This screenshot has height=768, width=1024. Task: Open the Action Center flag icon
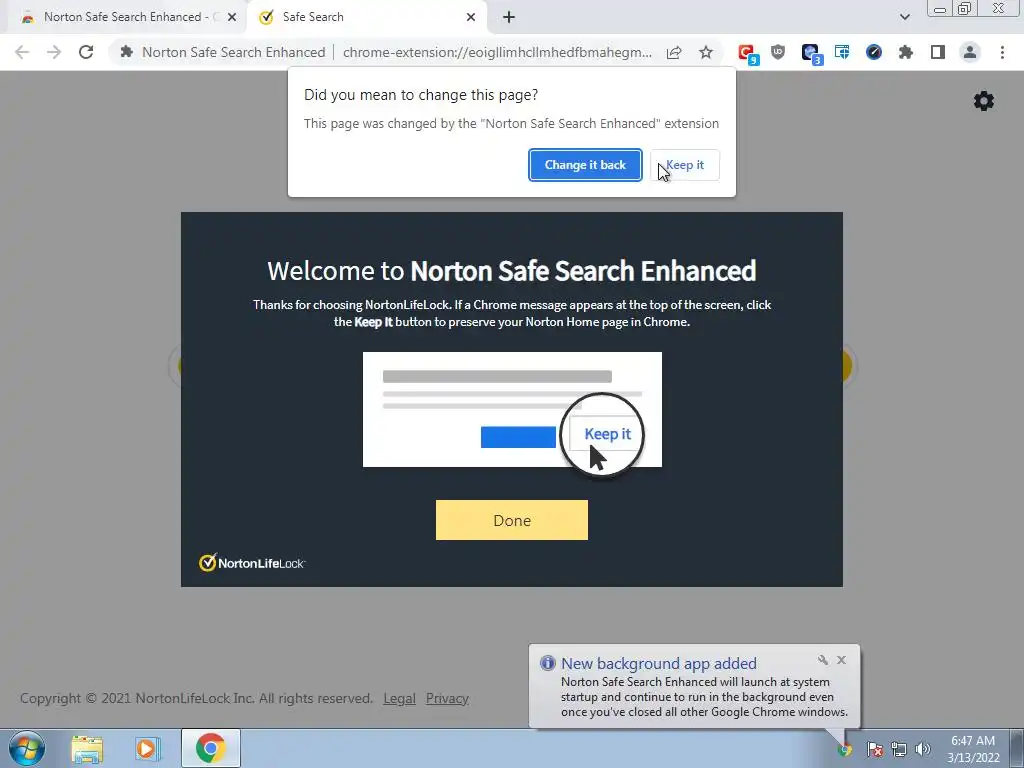(875, 750)
